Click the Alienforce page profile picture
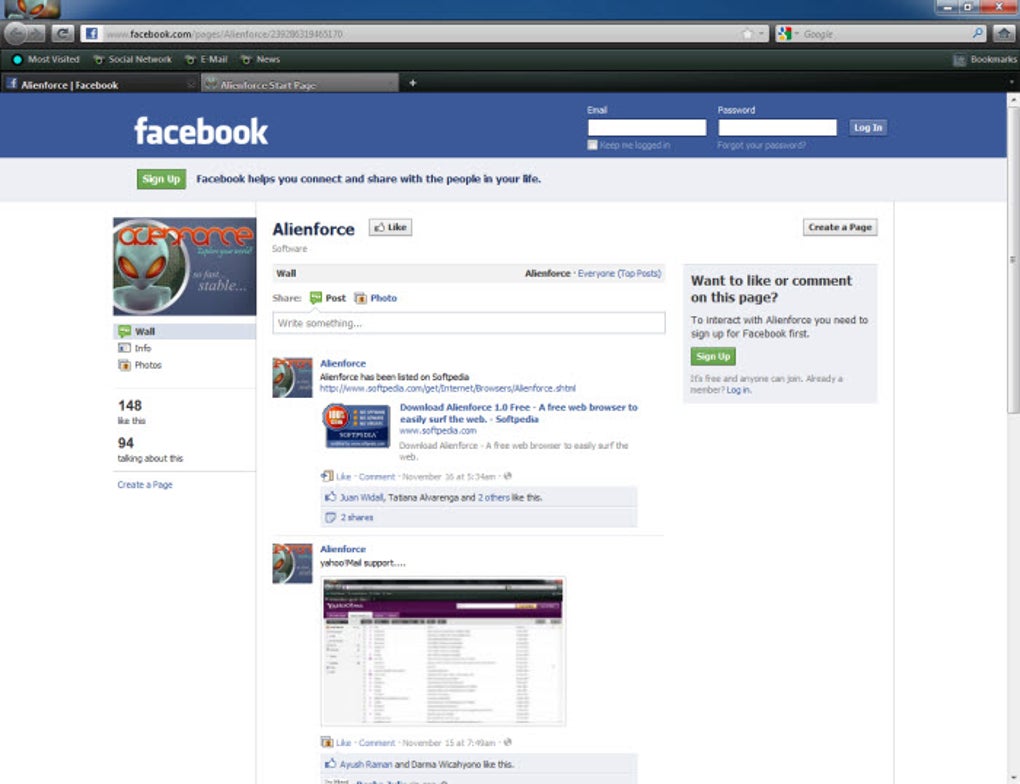Image resolution: width=1020 pixels, height=784 pixels. [x=185, y=266]
